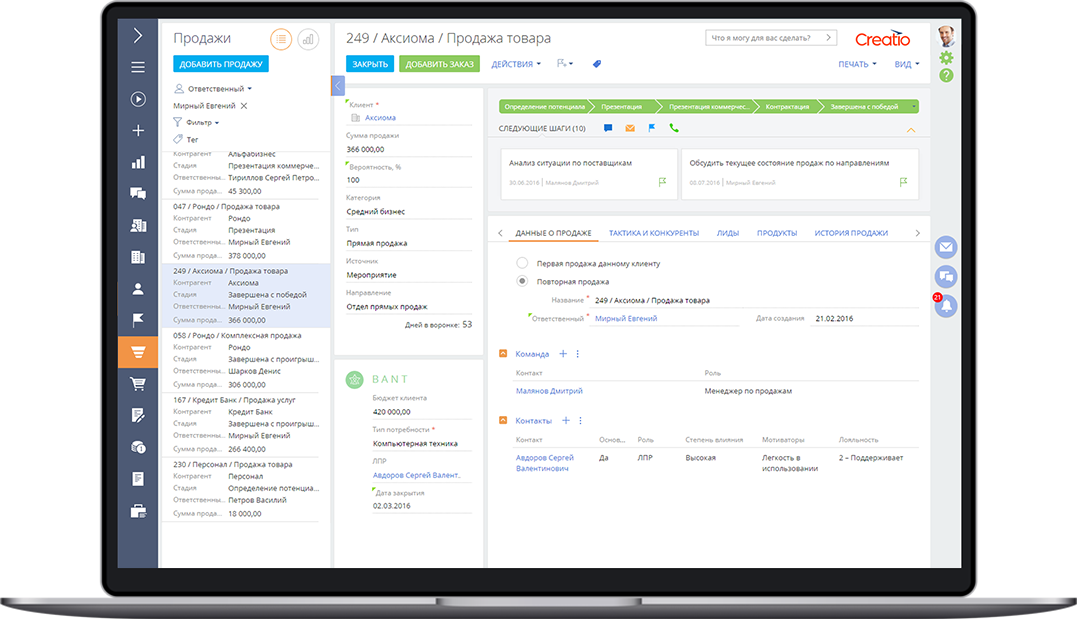The height and width of the screenshot is (619, 1077).
Task: Create email via orange envelope icon
Action: coord(630,128)
